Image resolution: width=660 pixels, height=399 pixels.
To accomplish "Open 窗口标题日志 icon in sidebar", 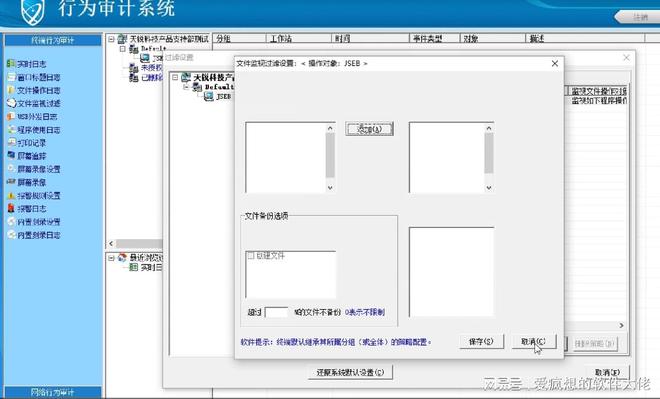I will (11, 77).
